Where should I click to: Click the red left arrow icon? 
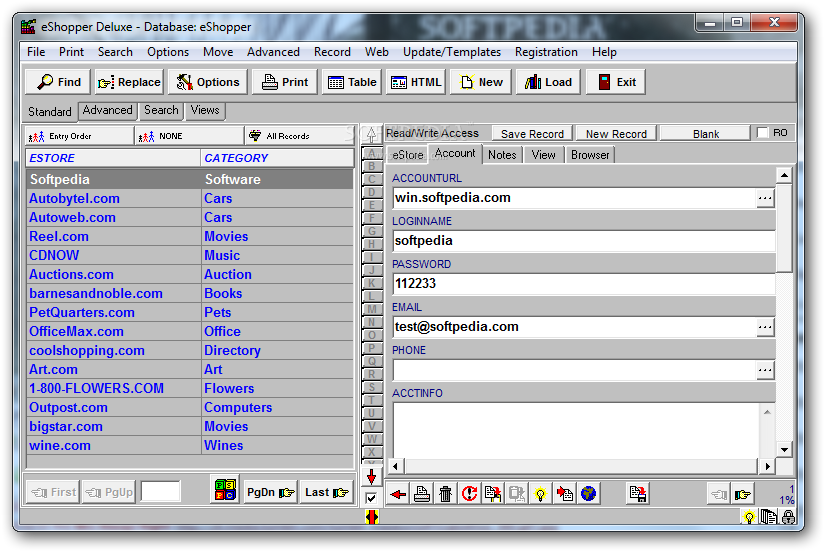point(398,494)
